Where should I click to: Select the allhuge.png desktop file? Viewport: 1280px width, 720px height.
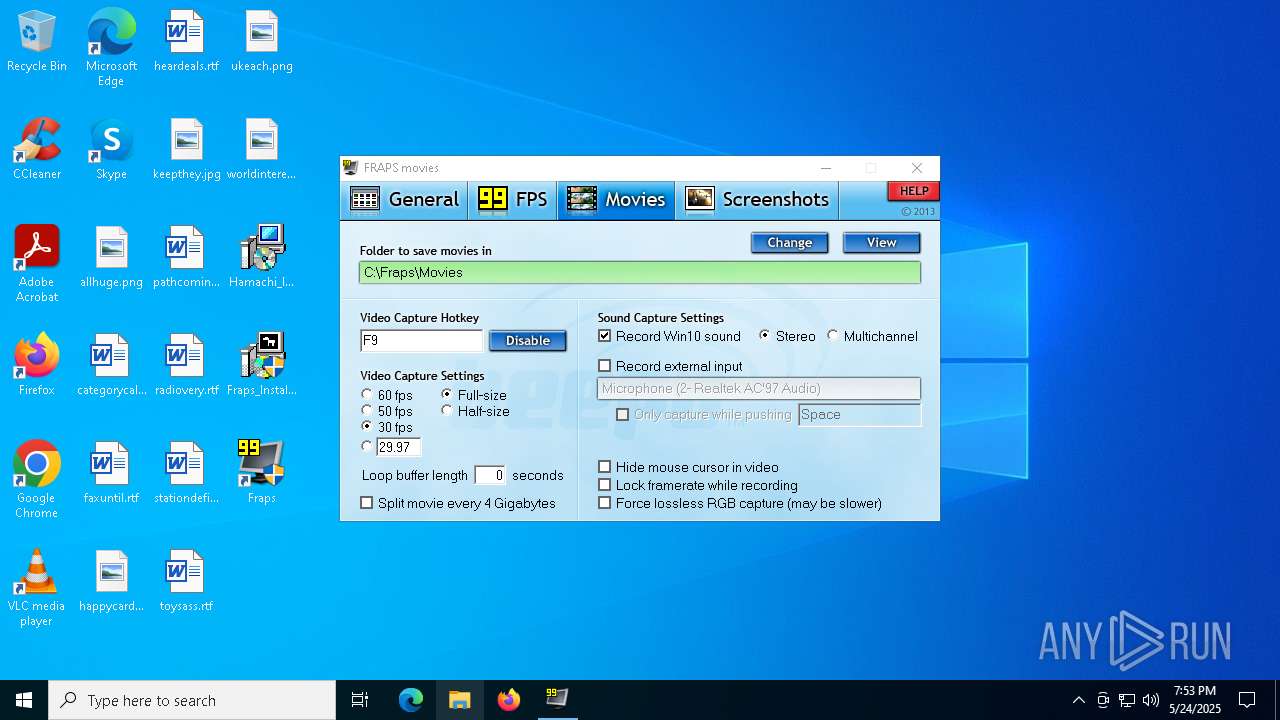pyautogui.click(x=111, y=258)
